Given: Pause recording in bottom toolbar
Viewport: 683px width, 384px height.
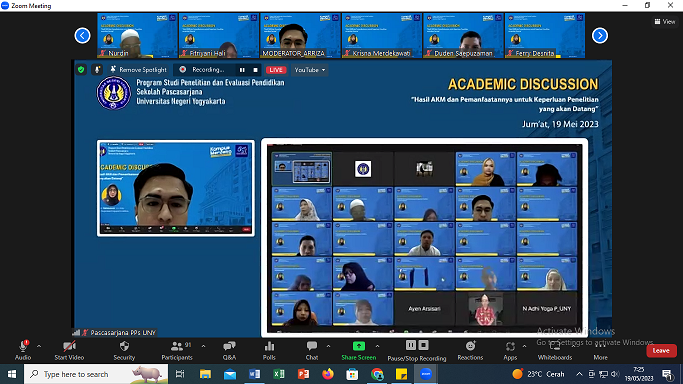Looking at the screenshot, I should click(x=410, y=345).
